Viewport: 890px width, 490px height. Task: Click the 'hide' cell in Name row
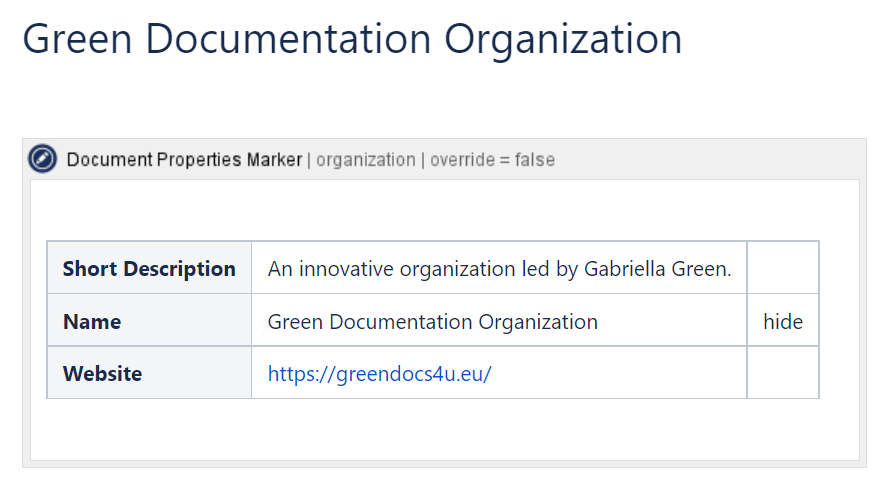tap(782, 322)
